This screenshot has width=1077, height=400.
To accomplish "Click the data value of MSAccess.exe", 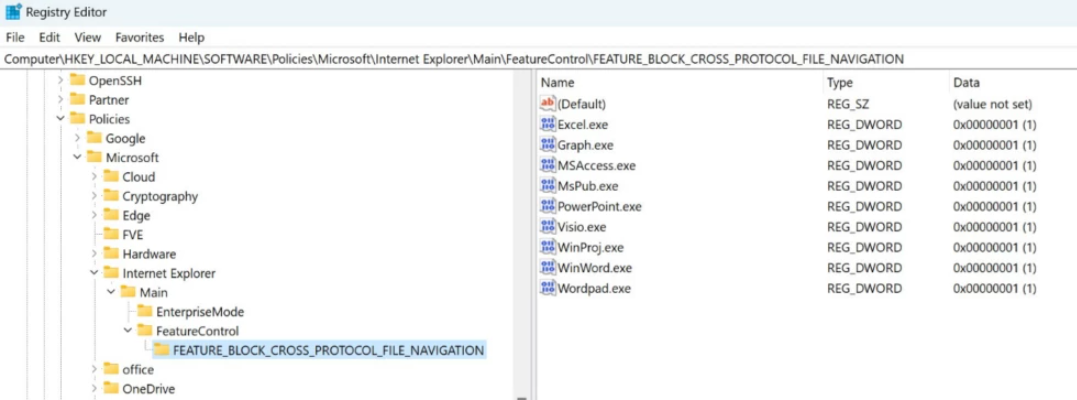I will click(x=995, y=166).
